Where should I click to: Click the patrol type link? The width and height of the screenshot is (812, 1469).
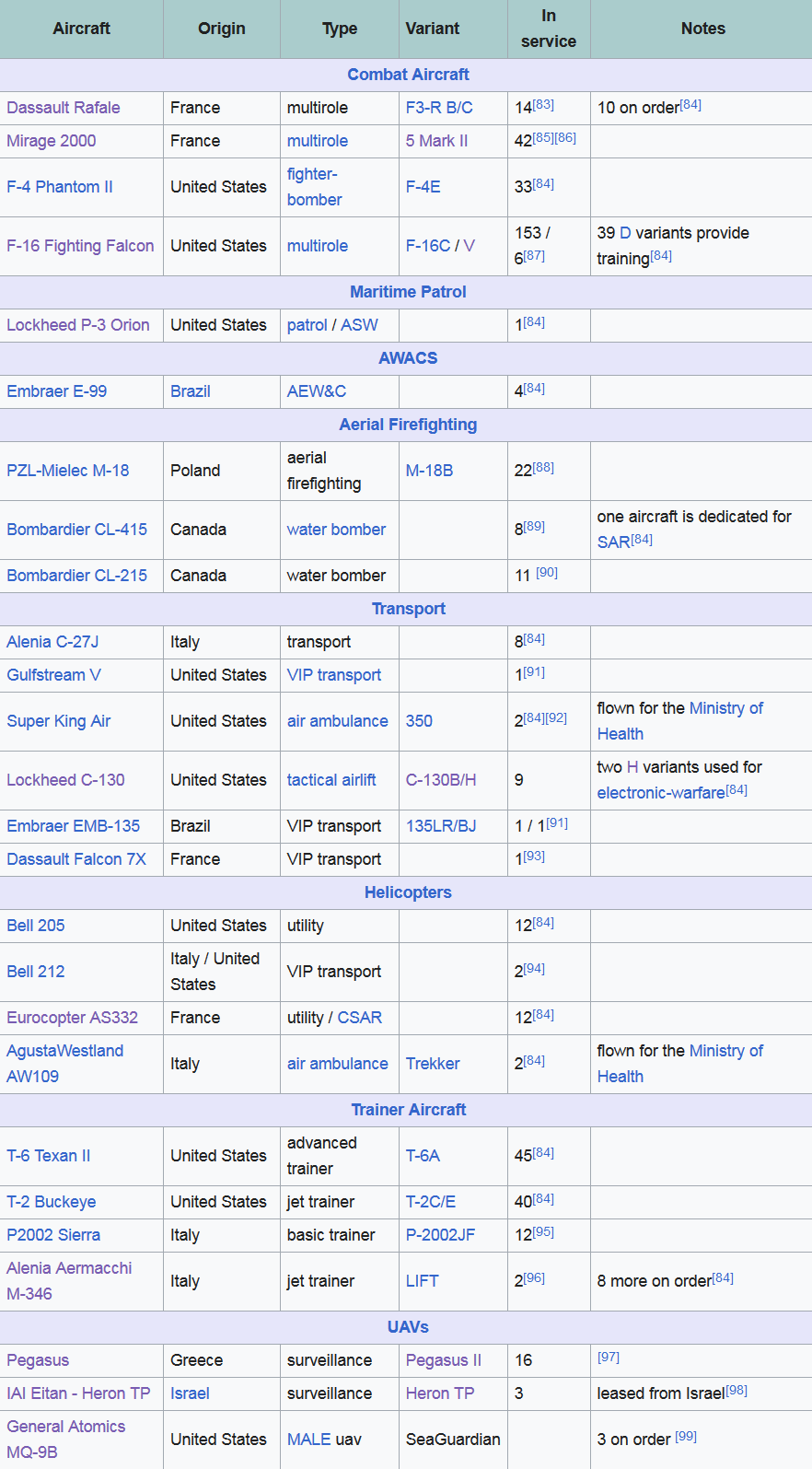coord(307,325)
